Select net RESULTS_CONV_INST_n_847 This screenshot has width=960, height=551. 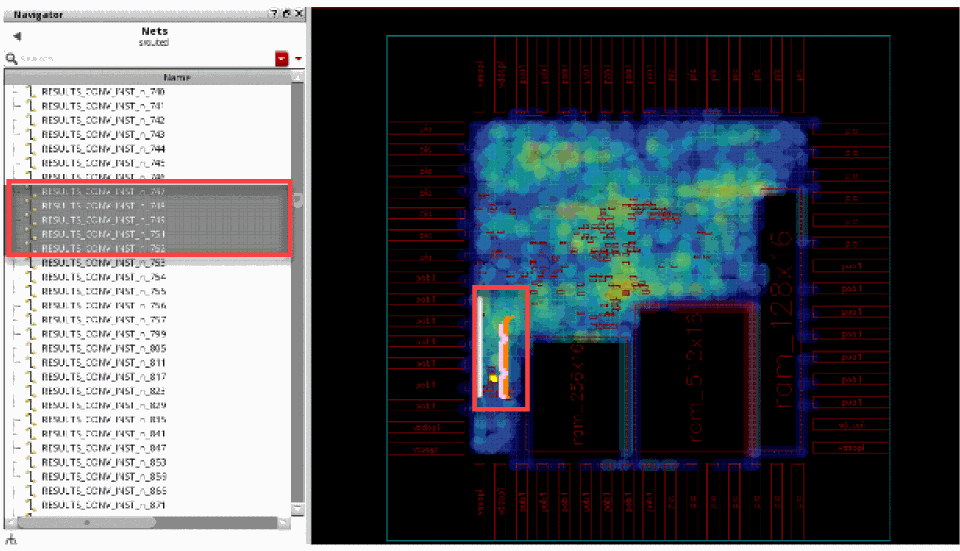point(103,448)
